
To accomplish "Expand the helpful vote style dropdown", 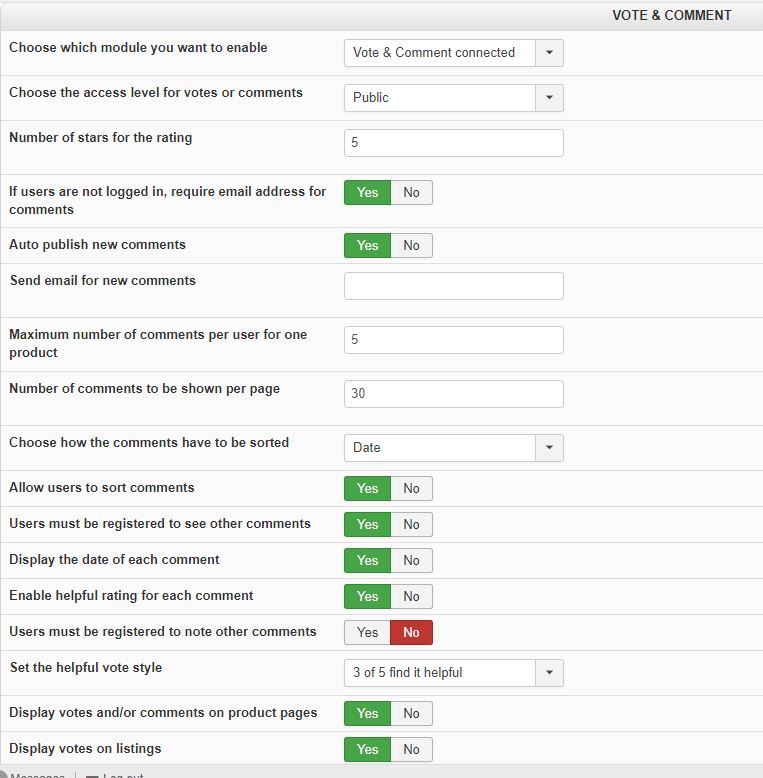I will tap(453, 673).
